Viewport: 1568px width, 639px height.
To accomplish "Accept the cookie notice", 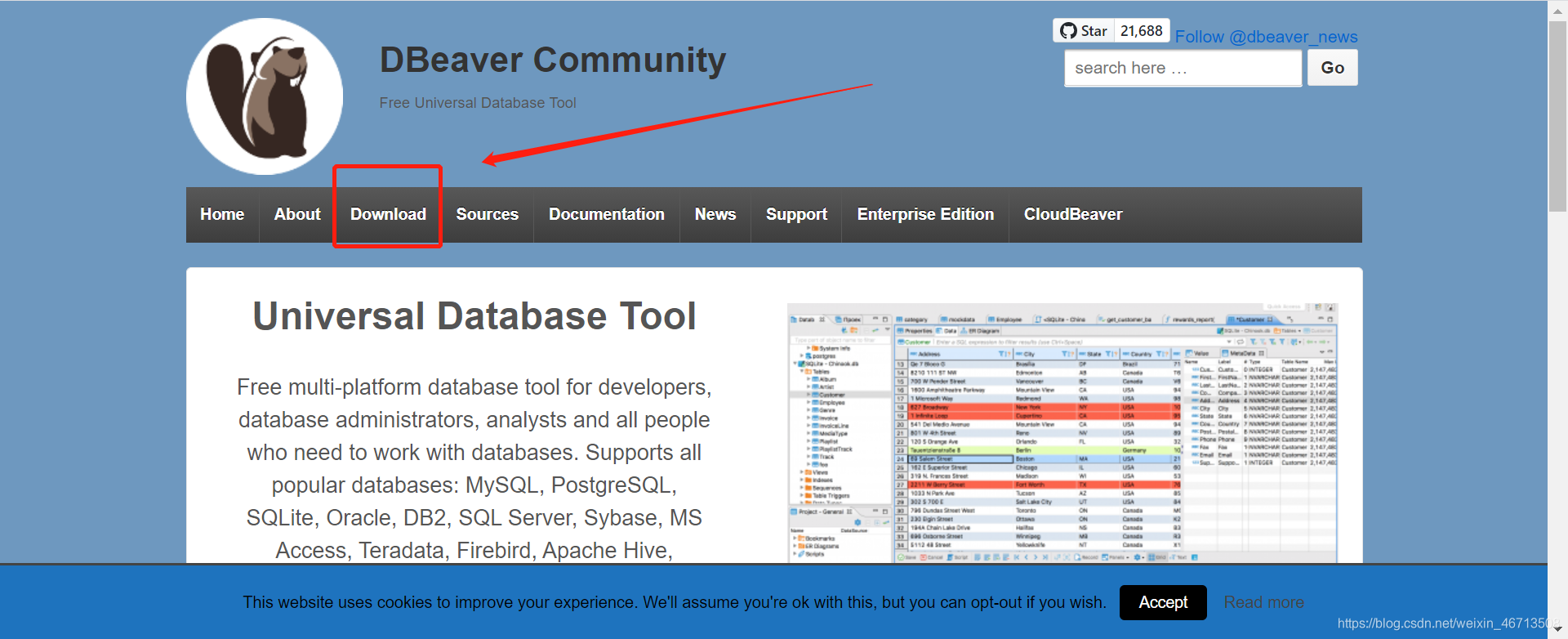I will point(1163,602).
